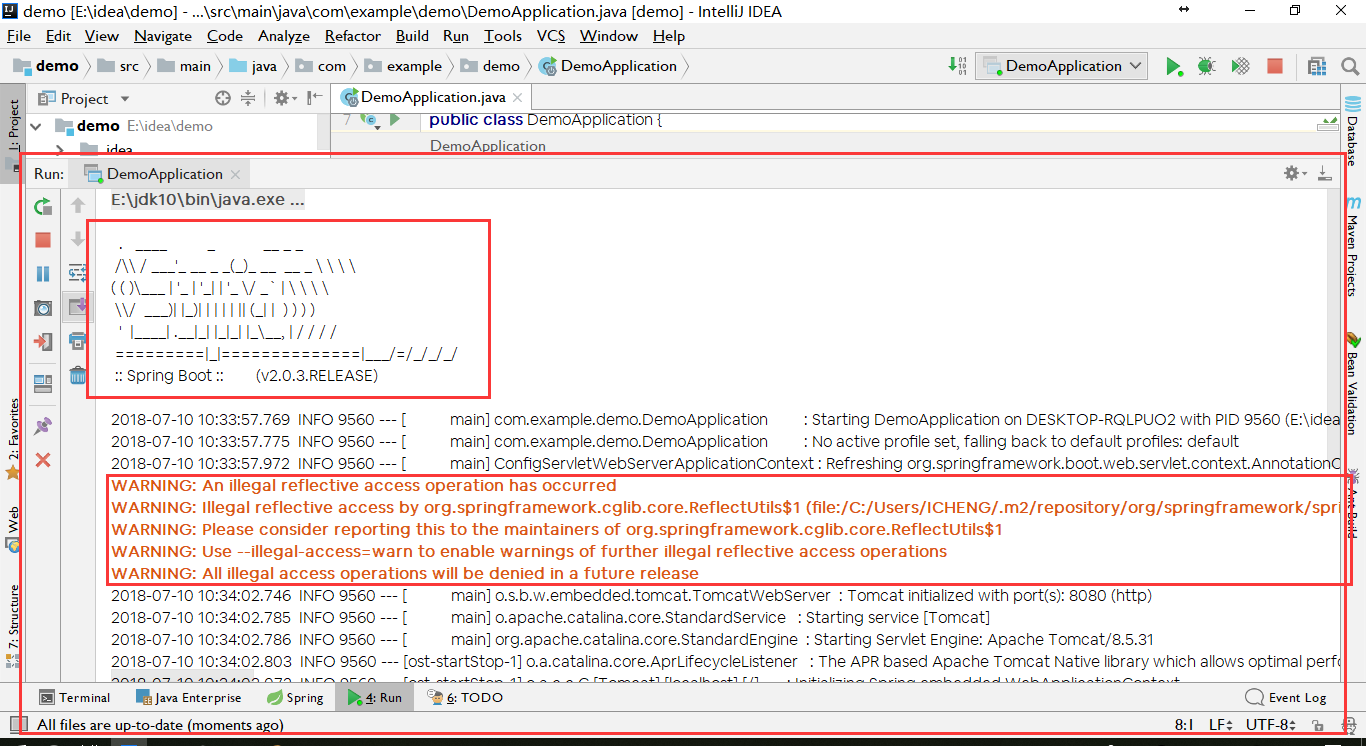Viewport: 1366px width, 746px height.
Task: Open the TODO tool window
Action: pos(465,697)
